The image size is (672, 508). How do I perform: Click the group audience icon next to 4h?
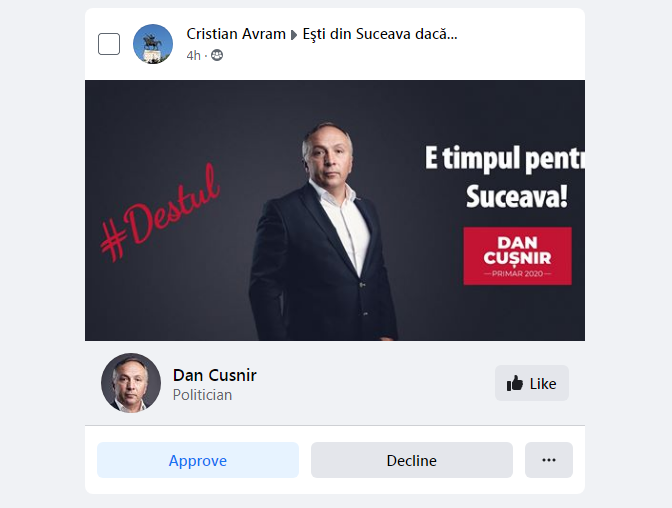click(217, 55)
